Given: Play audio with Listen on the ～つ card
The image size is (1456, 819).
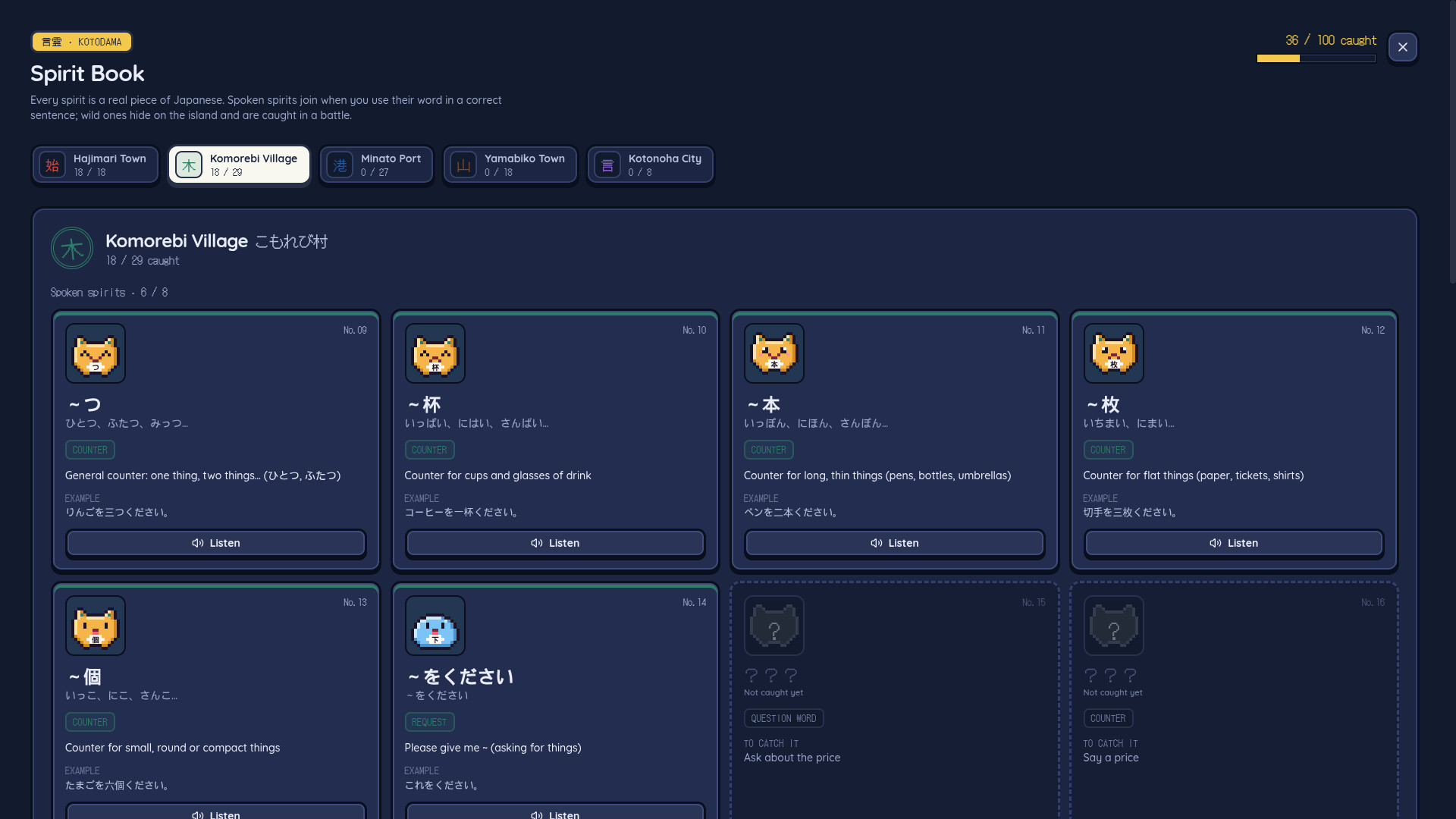Looking at the screenshot, I should pyautogui.click(x=216, y=543).
